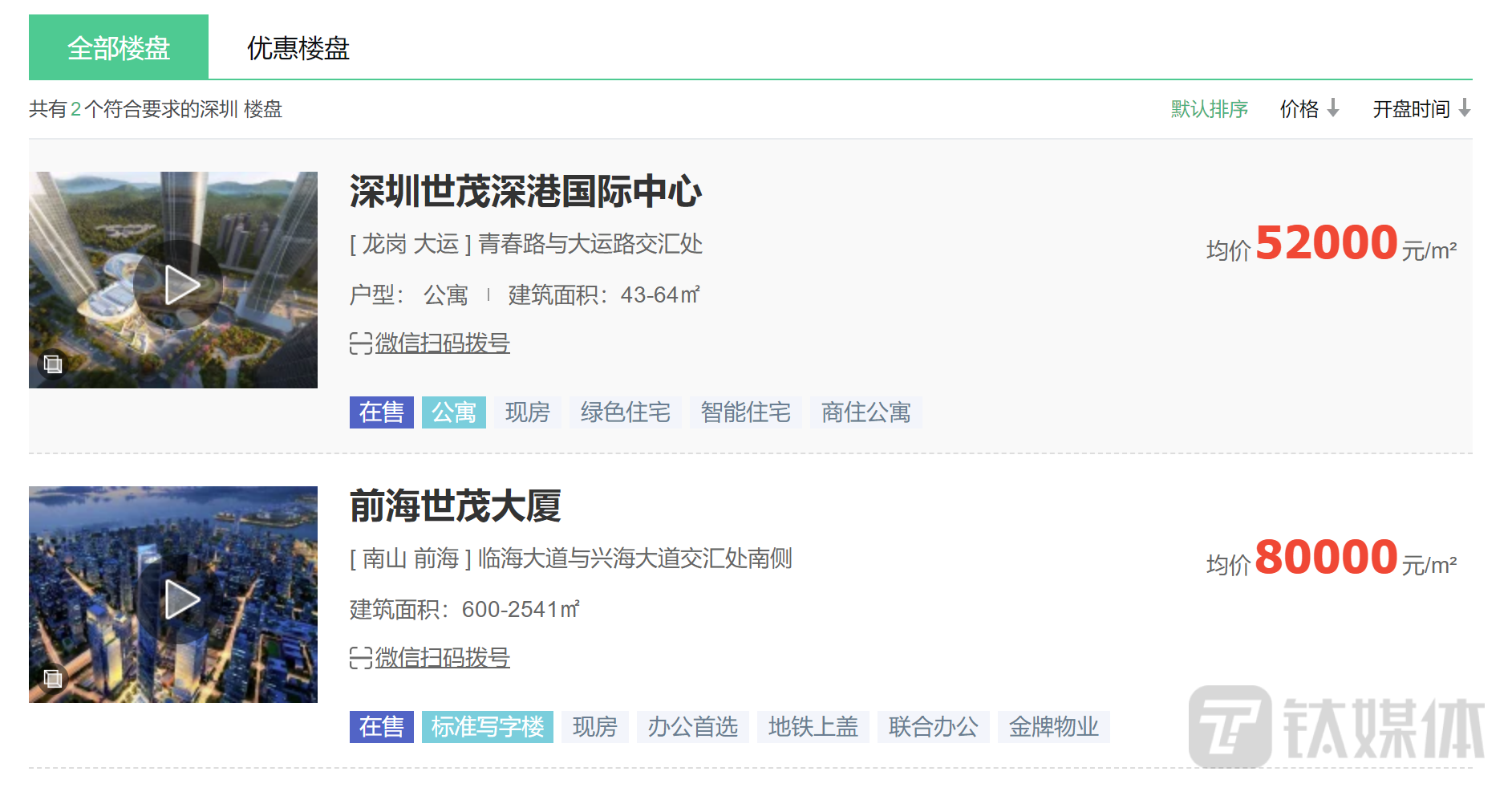The height and width of the screenshot is (796, 1512).
Task: Select 默认排序 sorting option
Action: [x=1209, y=108]
